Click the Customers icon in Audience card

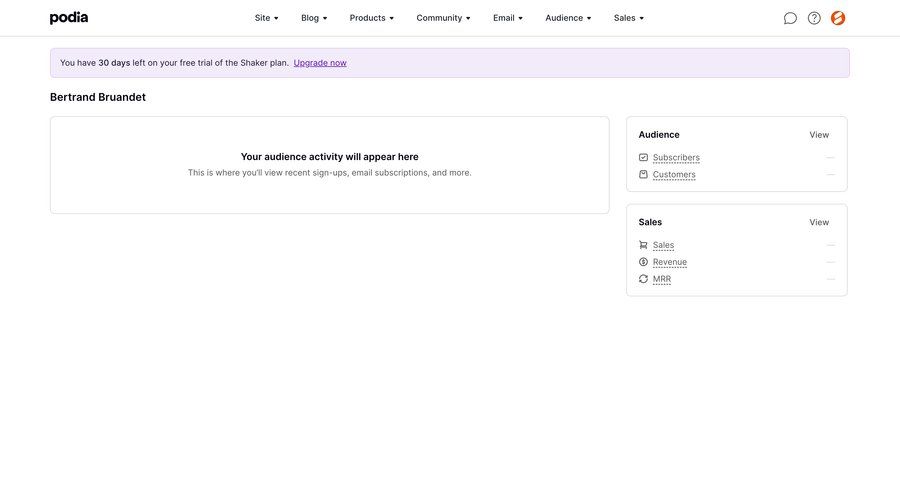pyautogui.click(x=643, y=174)
